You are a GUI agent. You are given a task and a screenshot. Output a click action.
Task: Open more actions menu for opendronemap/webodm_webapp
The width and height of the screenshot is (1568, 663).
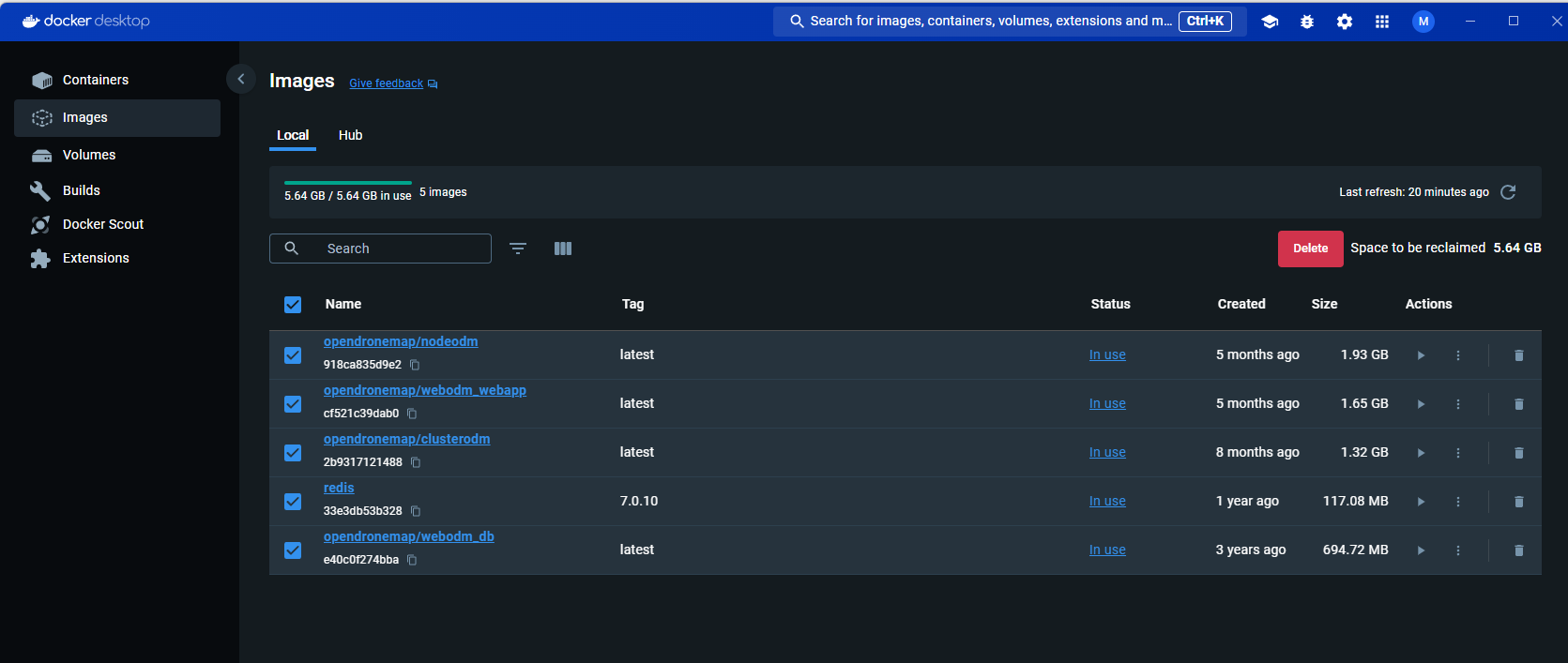(1458, 404)
